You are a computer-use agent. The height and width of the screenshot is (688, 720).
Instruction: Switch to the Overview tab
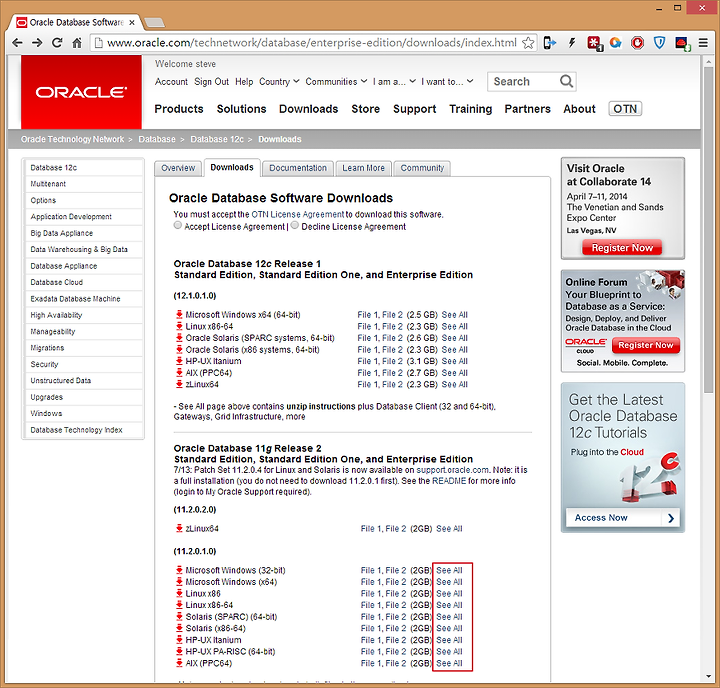tap(178, 168)
